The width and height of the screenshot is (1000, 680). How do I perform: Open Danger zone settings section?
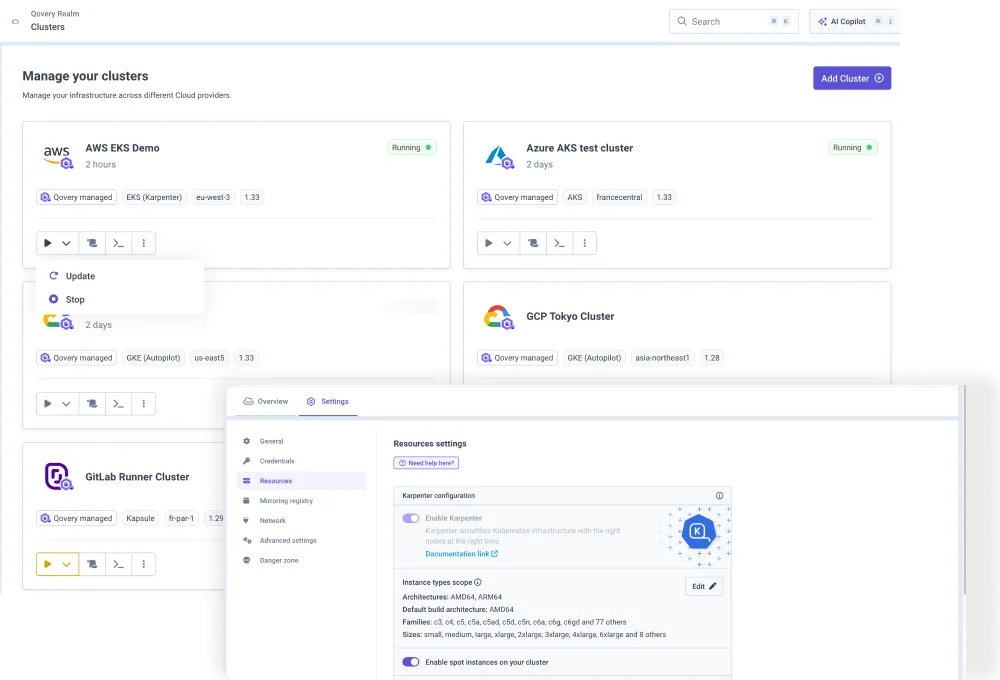(301, 560)
